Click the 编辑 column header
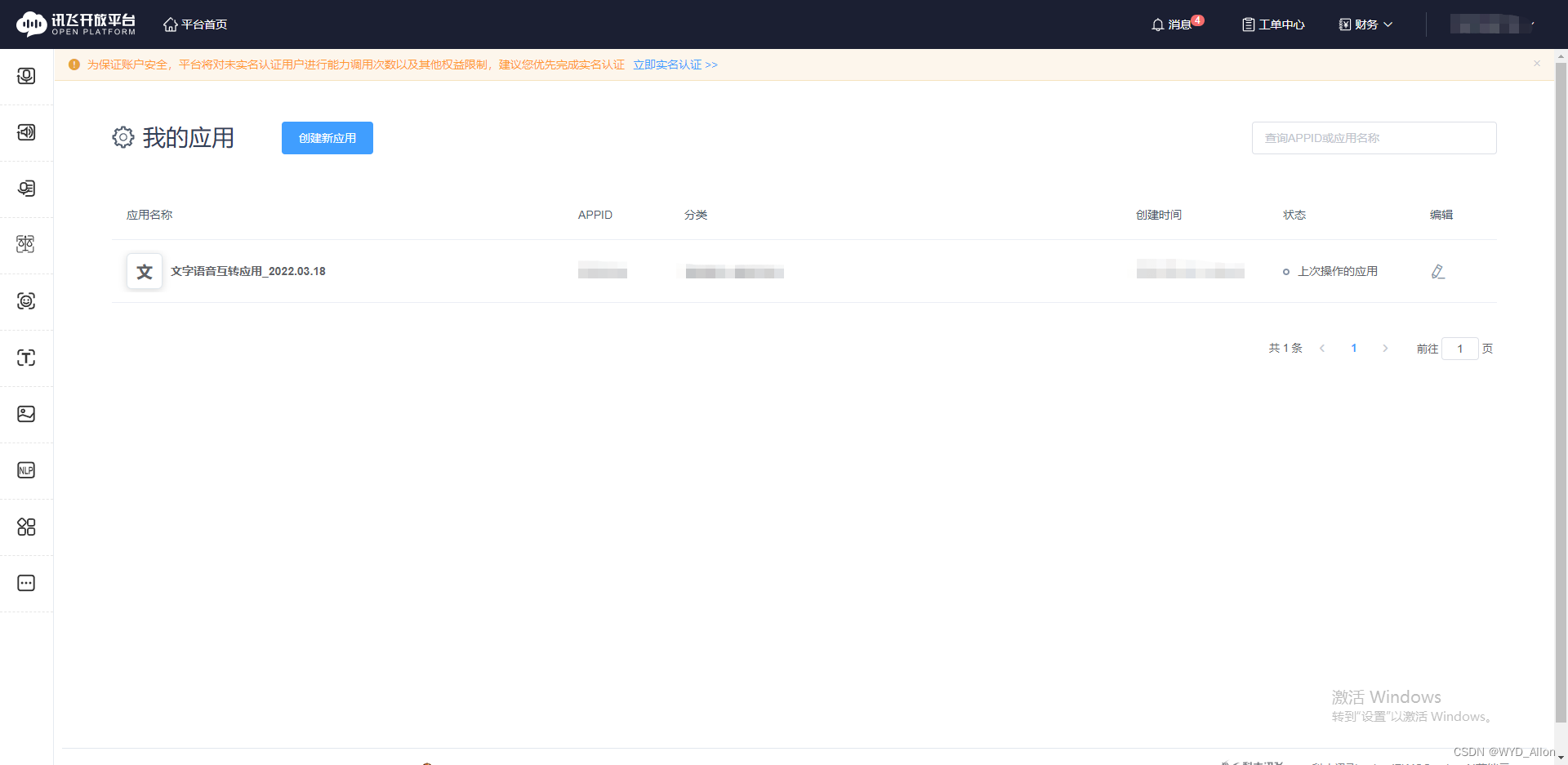 [1441, 215]
